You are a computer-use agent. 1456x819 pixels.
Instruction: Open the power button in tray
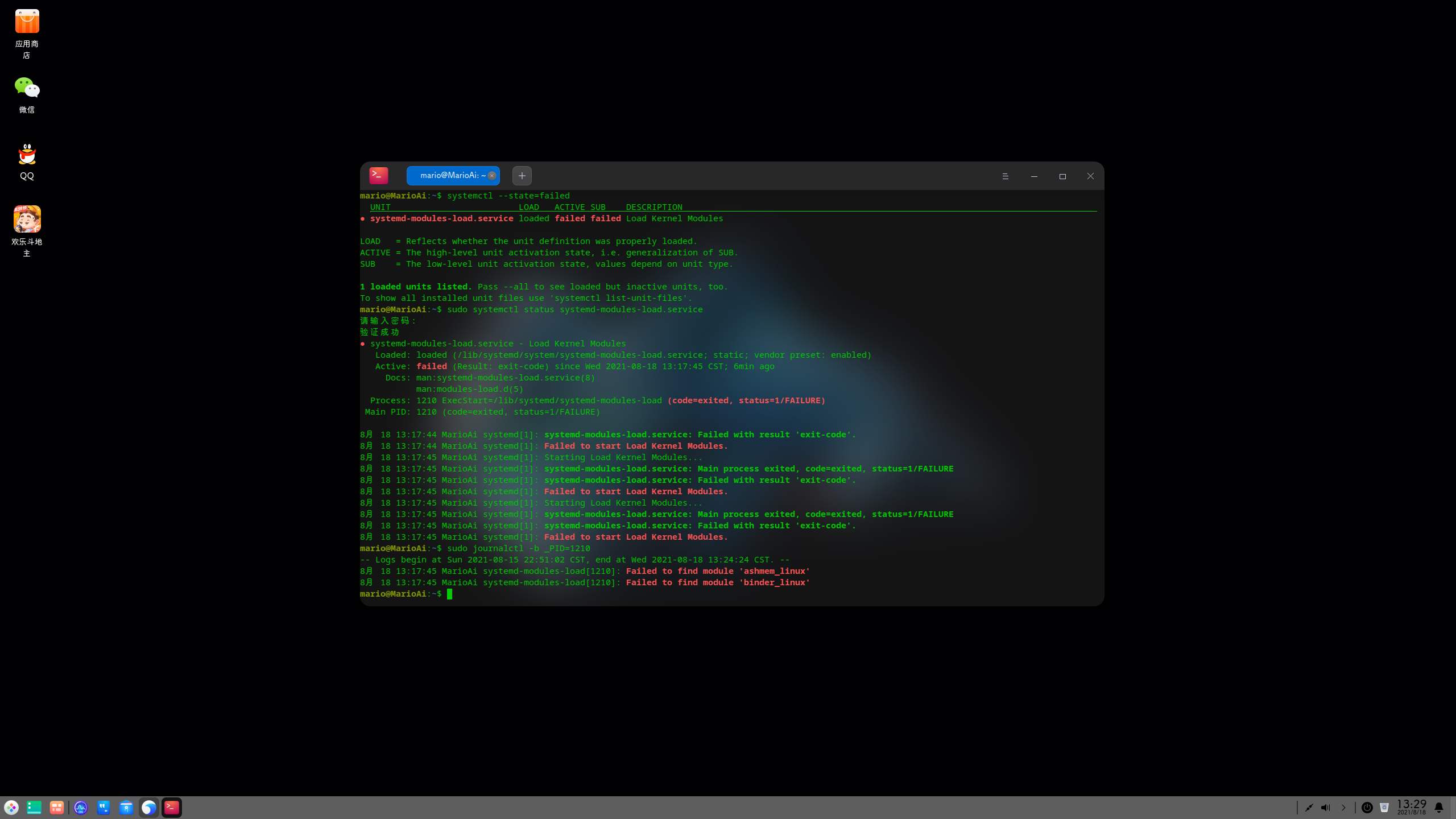click(1367, 808)
